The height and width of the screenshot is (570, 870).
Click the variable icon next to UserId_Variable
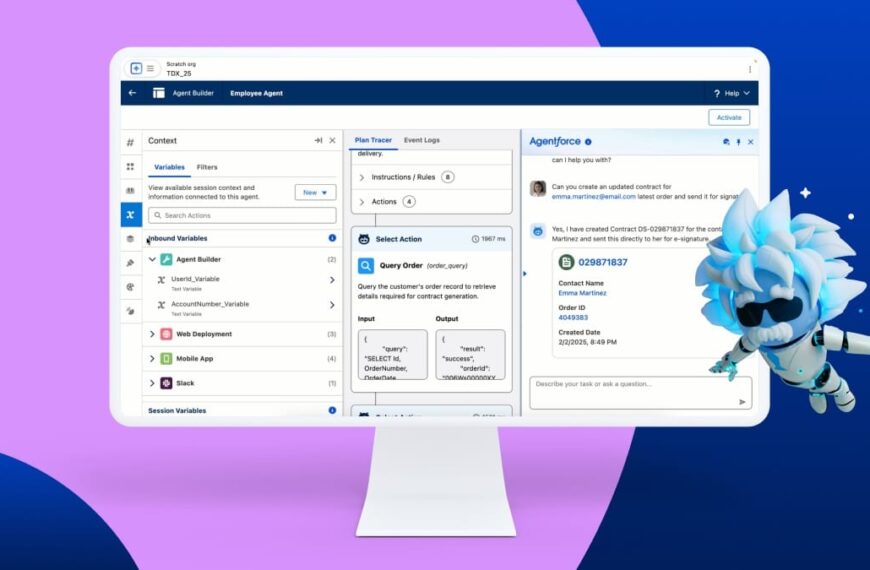[161, 280]
